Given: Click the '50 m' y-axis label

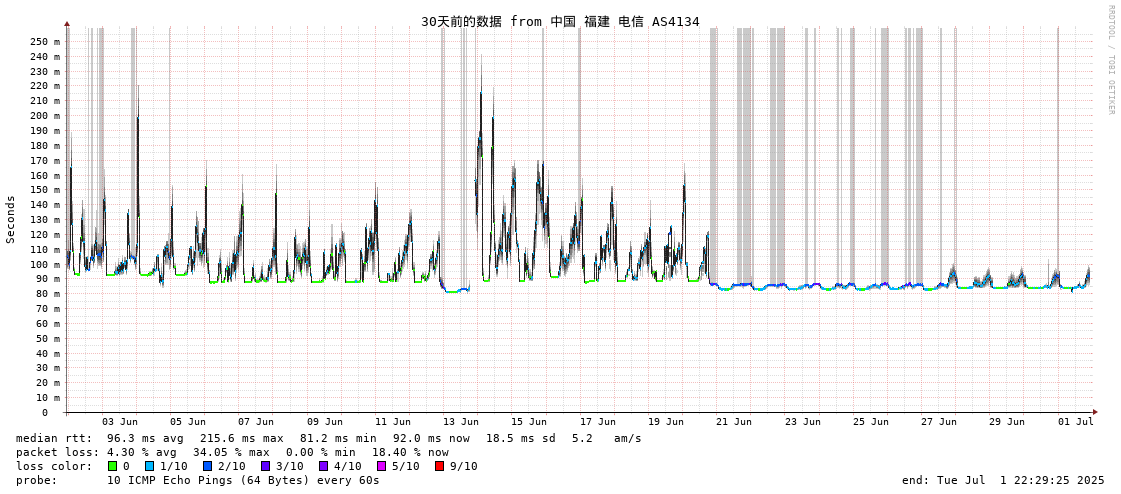Looking at the screenshot, I should click(49, 338).
